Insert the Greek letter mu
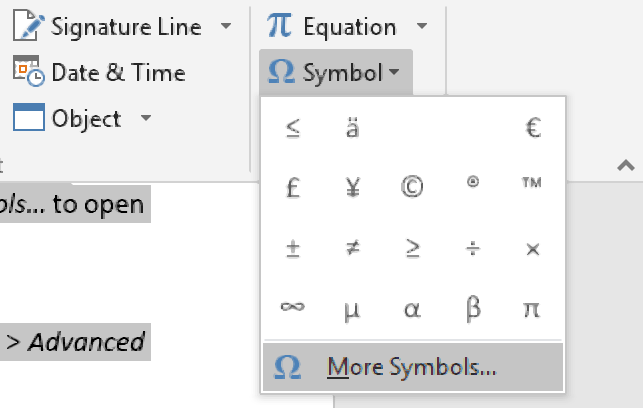This screenshot has width=643, height=408. point(352,308)
